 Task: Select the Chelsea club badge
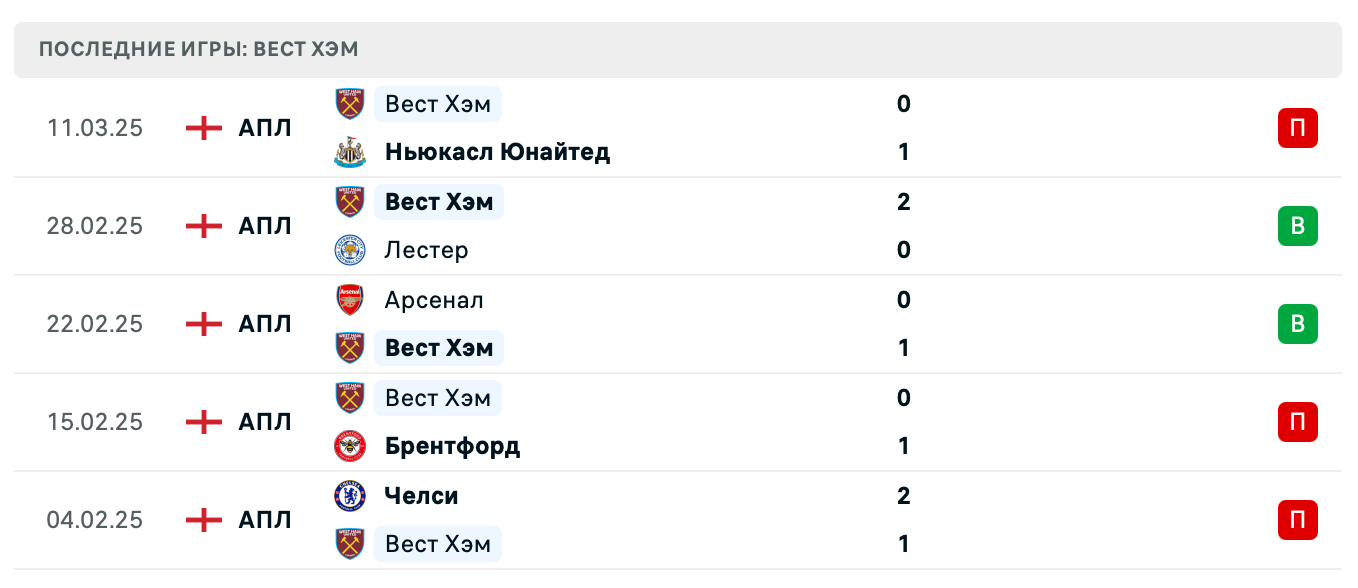point(349,496)
